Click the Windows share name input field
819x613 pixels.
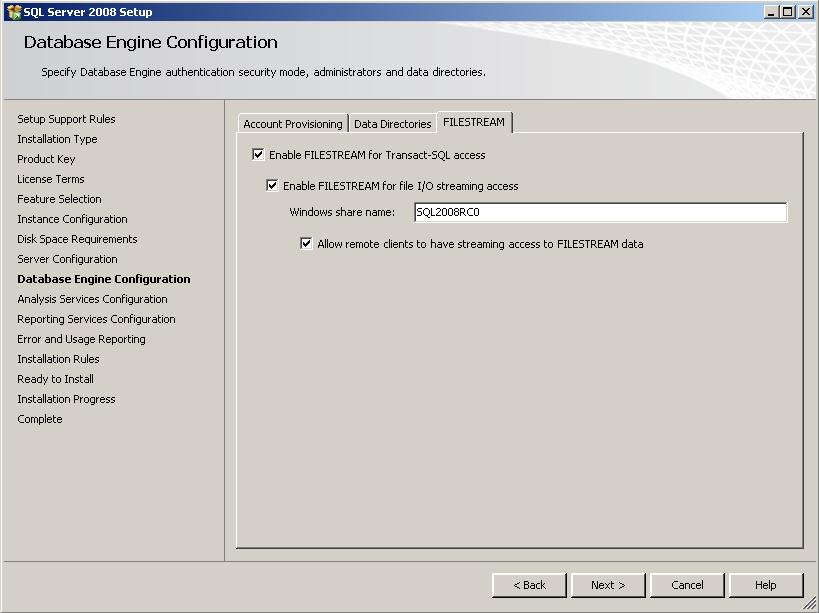pos(601,212)
